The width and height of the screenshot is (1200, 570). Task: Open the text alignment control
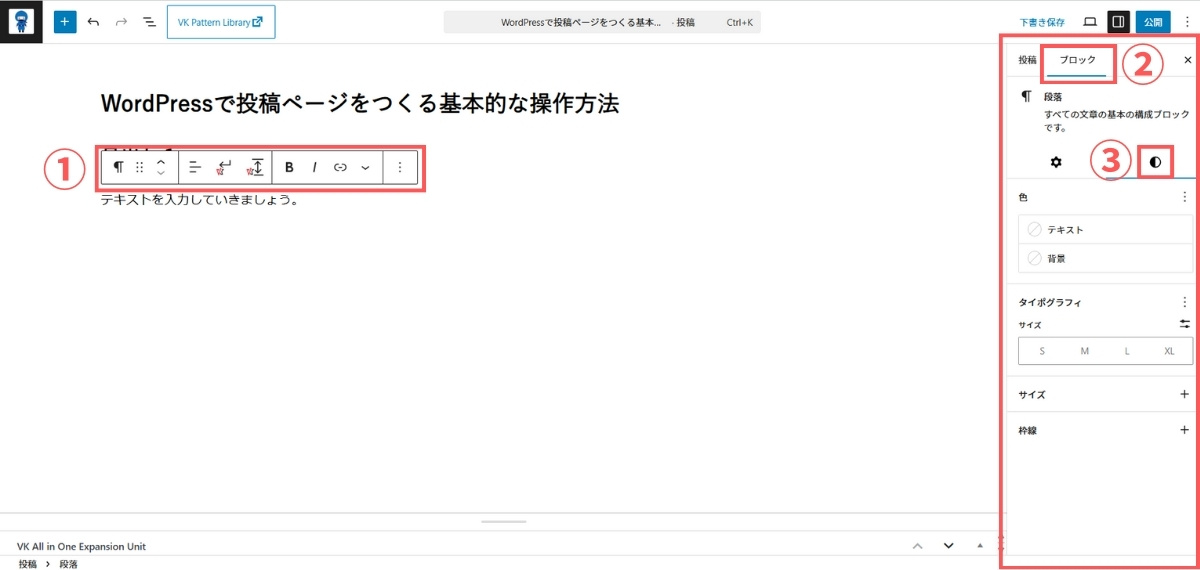tap(195, 167)
